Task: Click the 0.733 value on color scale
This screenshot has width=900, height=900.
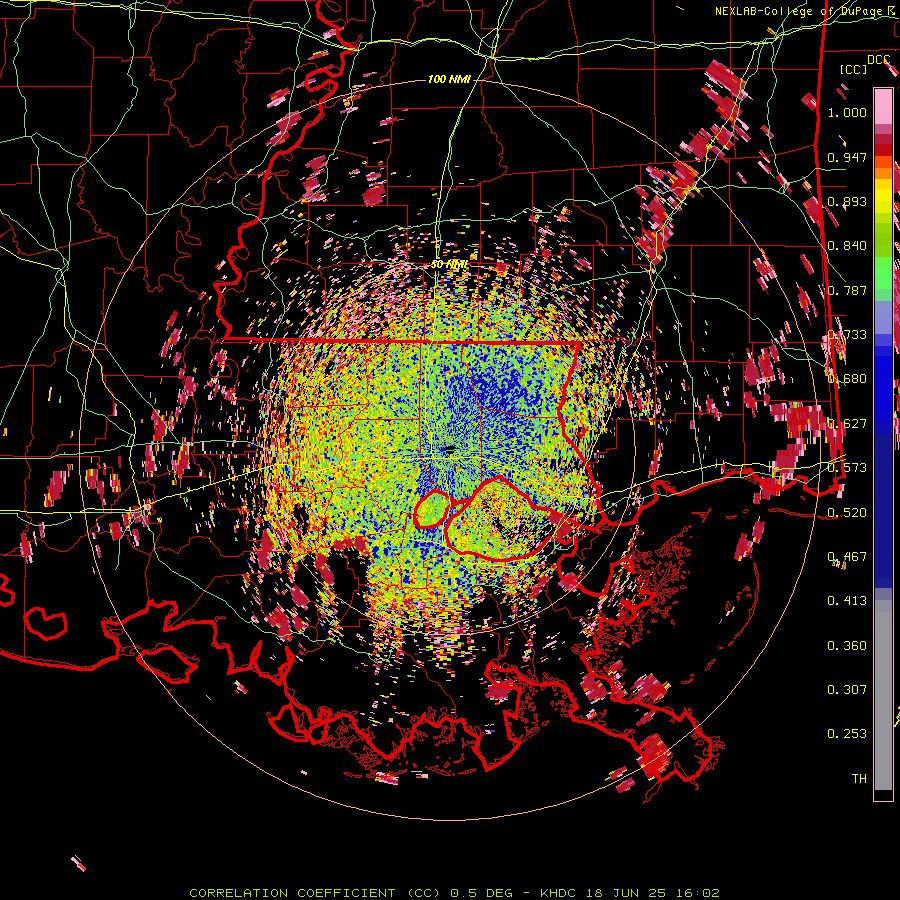Action: coord(847,335)
